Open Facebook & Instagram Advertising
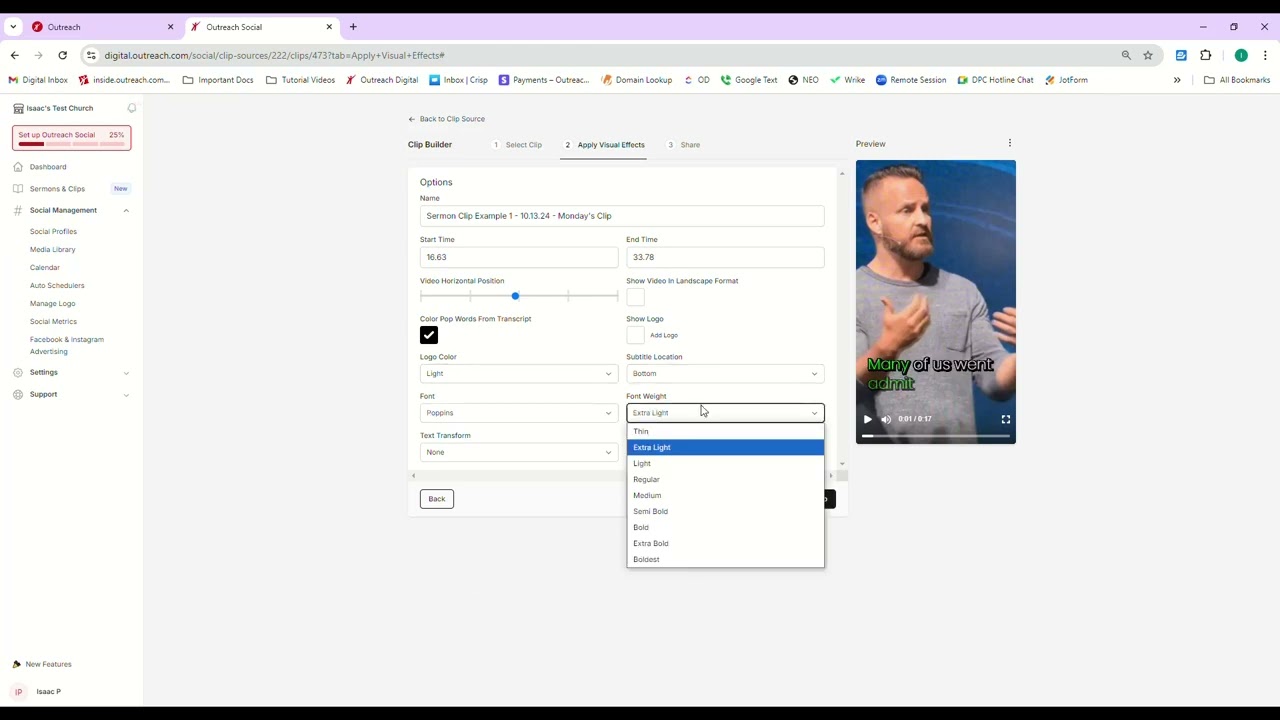The image size is (1280, 720). click(x=67, y=345)
